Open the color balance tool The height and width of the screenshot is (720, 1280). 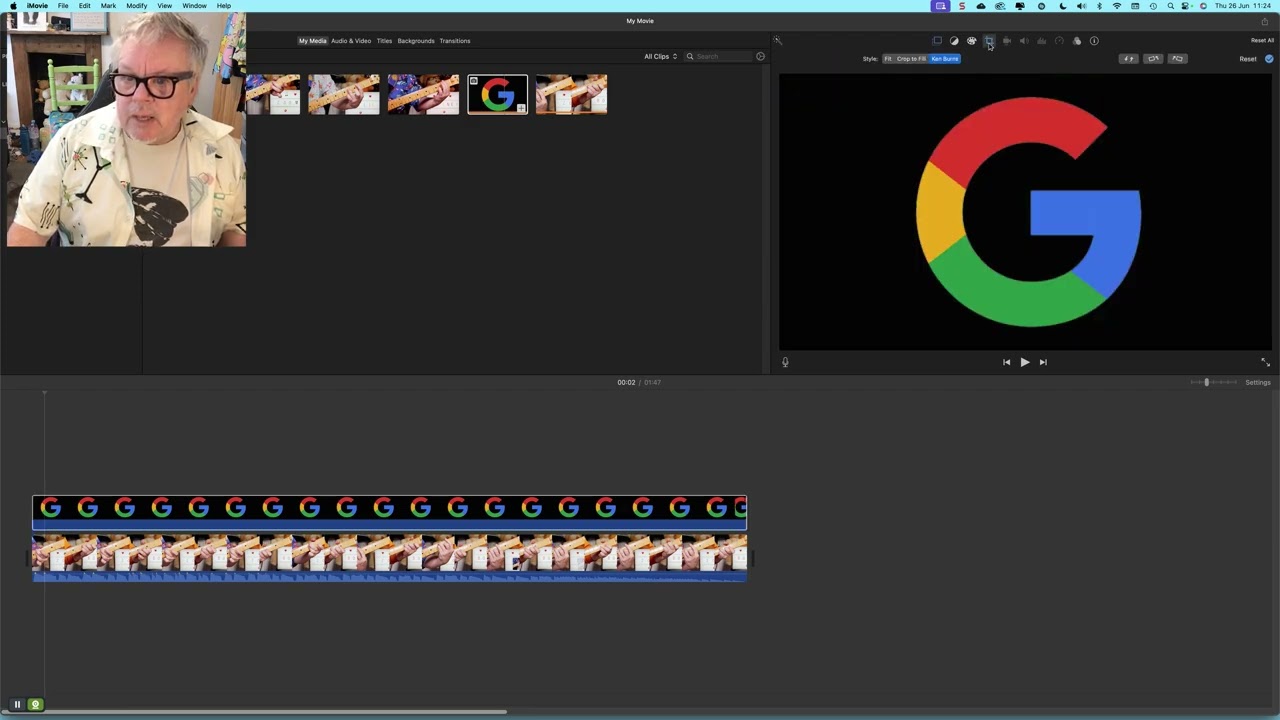click(954, 41)
